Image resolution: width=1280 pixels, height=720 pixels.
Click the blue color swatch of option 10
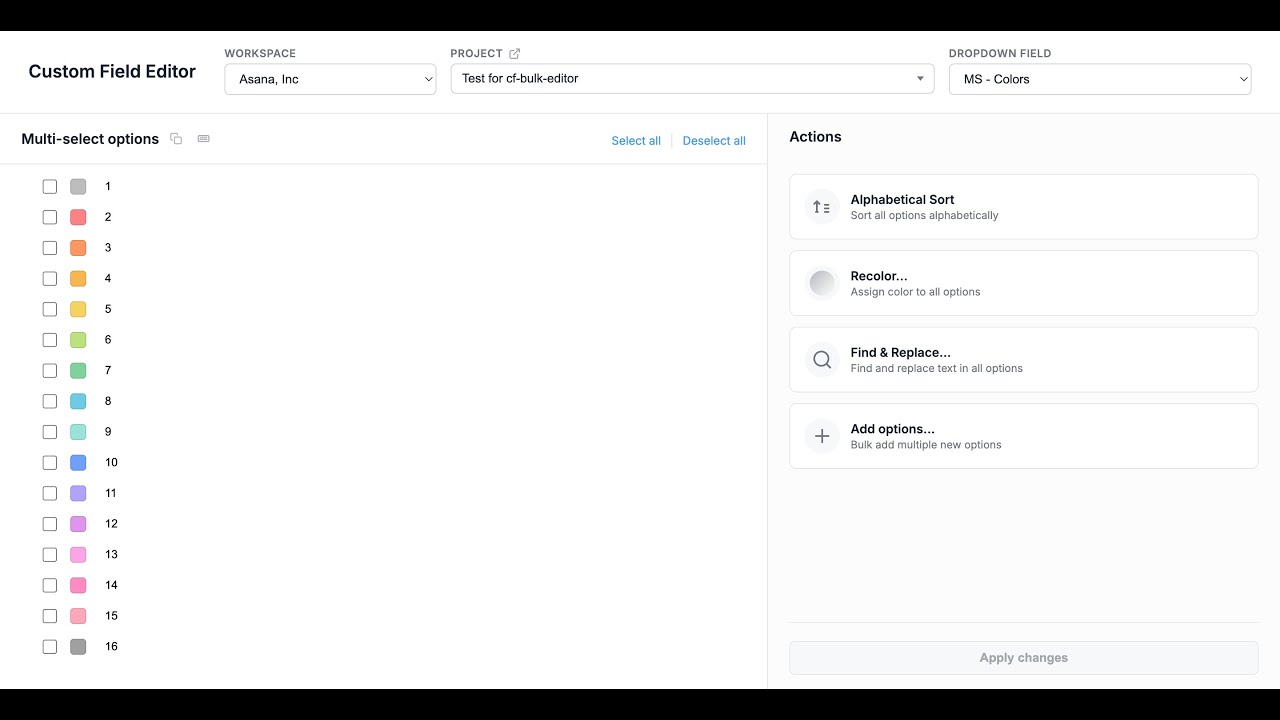(x=78, y=463)
